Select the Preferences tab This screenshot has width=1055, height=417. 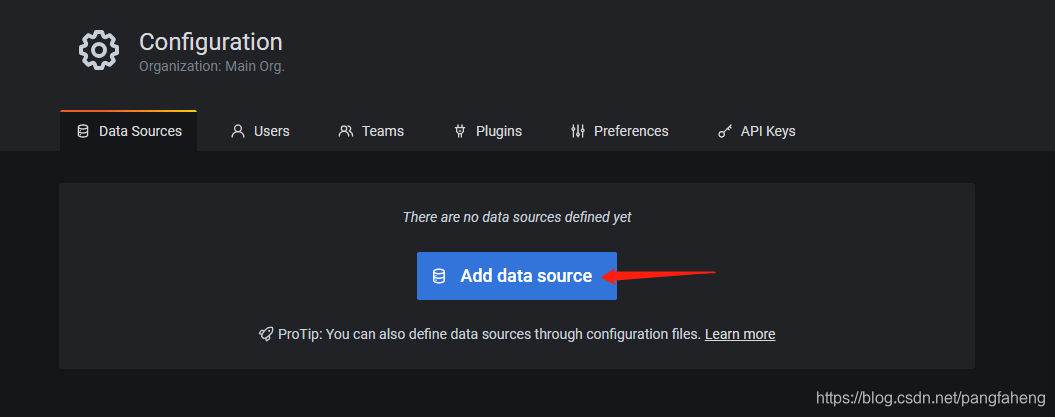click(x=619, y=131)
